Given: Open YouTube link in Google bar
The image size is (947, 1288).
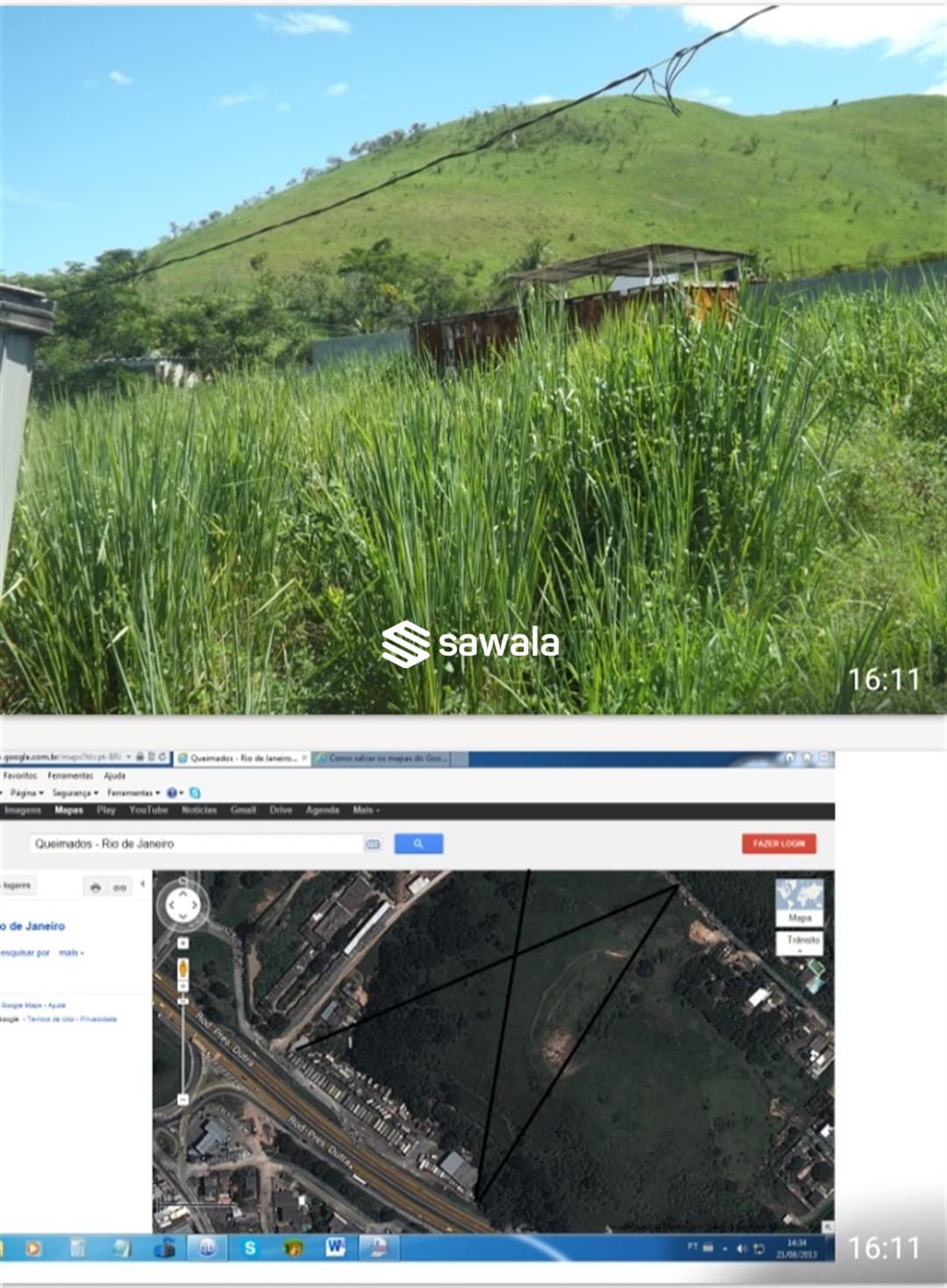Looking at the screenshot, I should click(148, 810).
